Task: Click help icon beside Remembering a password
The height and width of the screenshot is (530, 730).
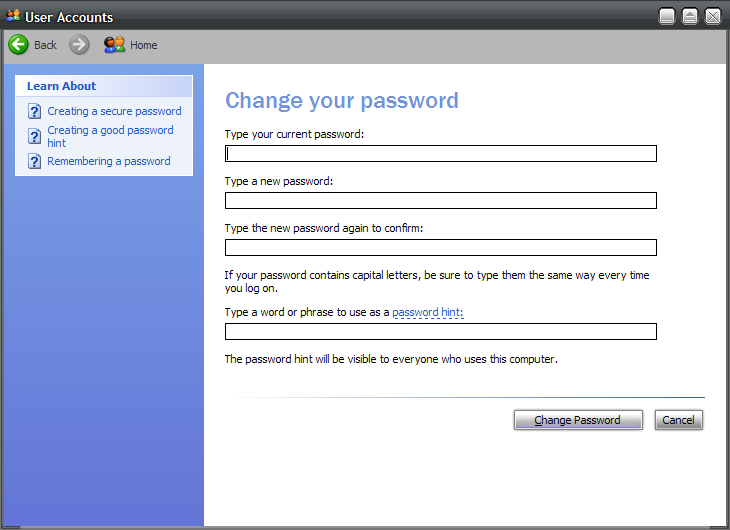Action: coord(34,161)
